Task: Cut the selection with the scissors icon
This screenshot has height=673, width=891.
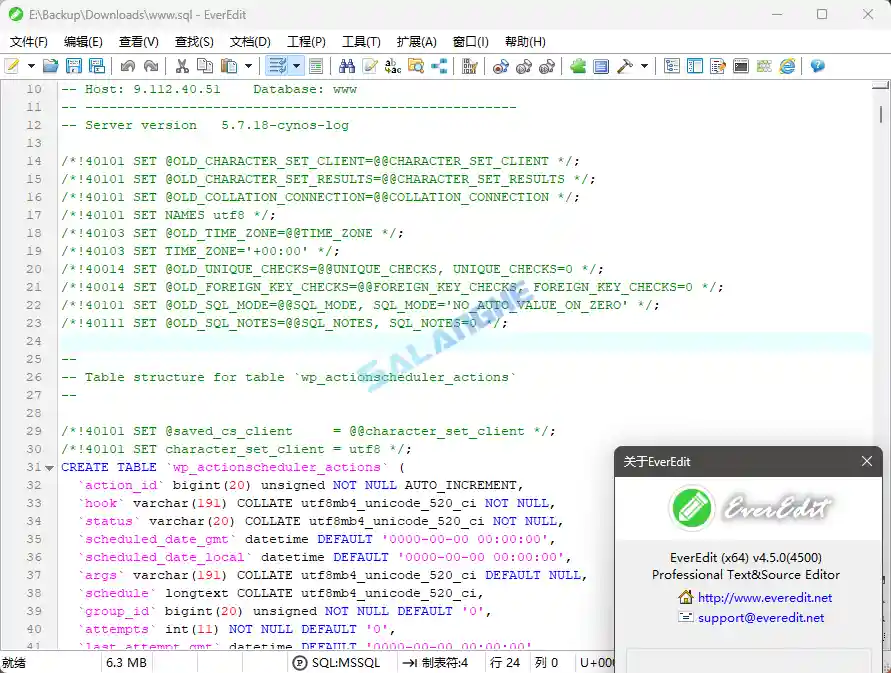Action: tap(182, 66)
